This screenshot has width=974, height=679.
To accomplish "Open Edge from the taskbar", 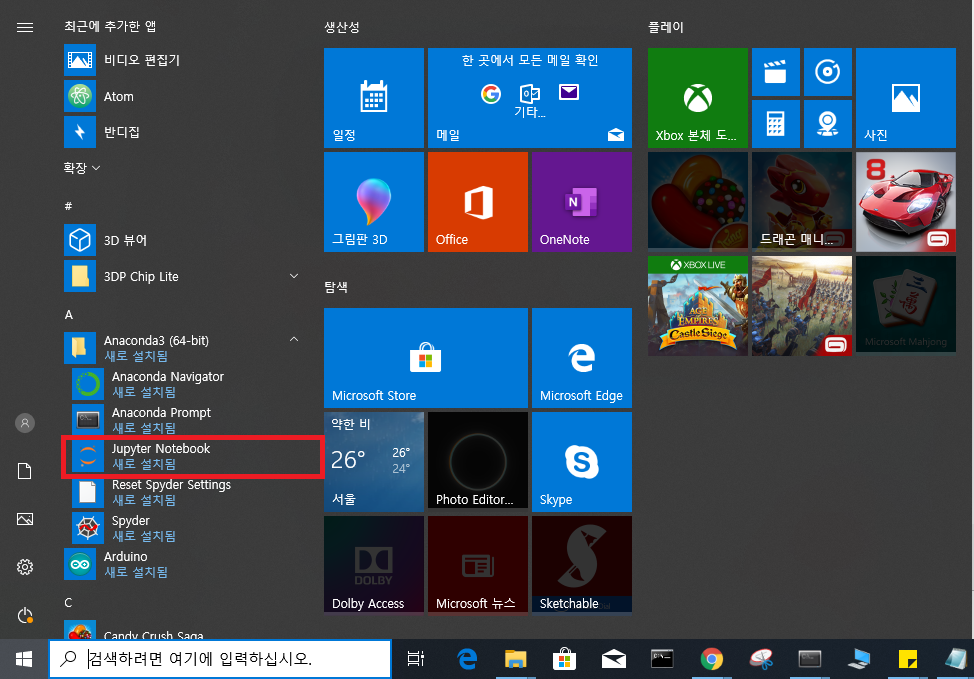I will (467, 658).
